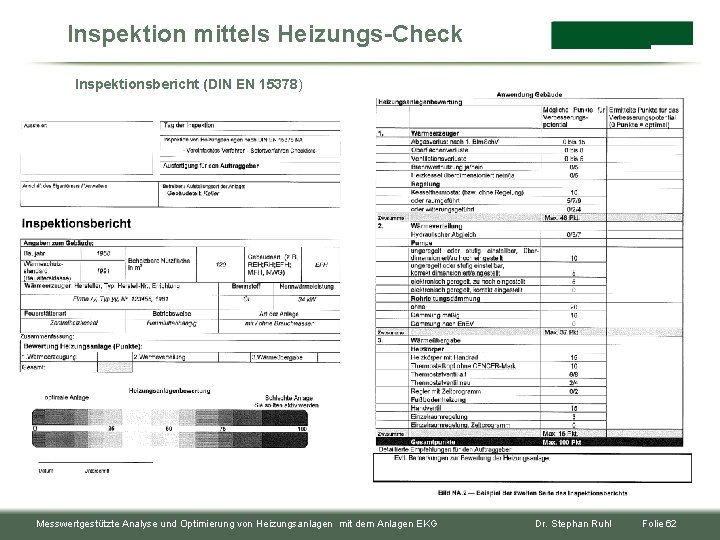Click the bold "Inspektionsbericht" form heading
Image resolution: width=720 pixels, height=540 pixels.
pyautogui.click(x=76, y=224)
